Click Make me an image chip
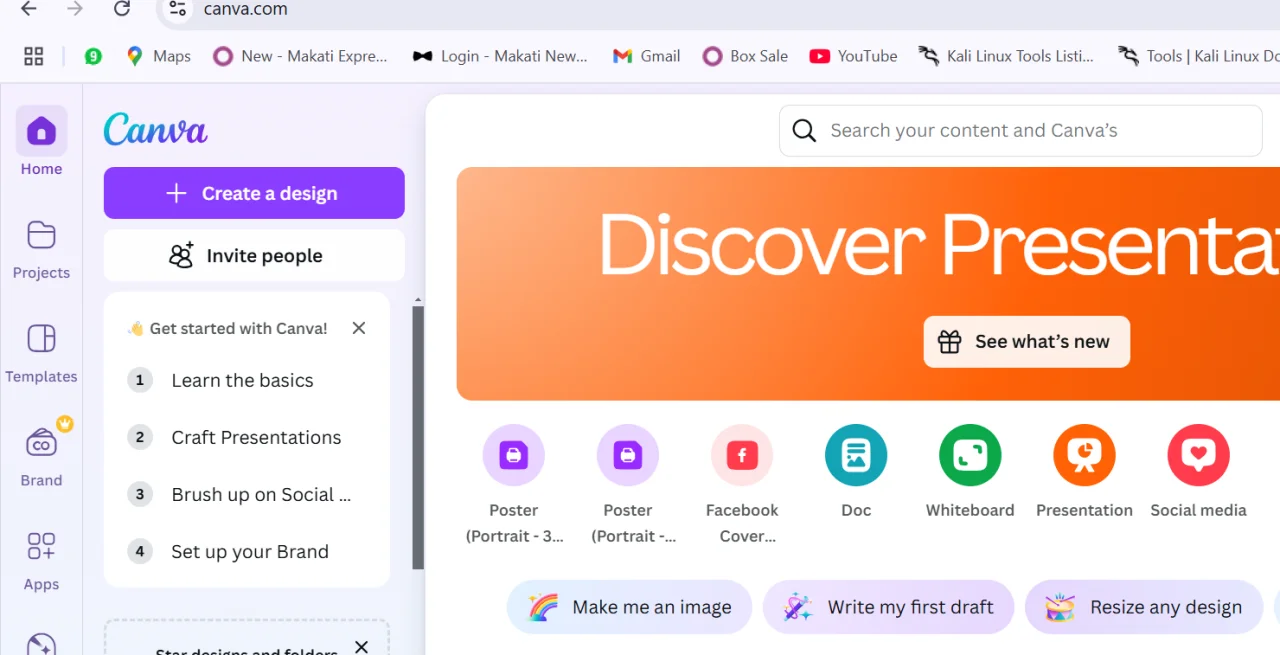 click(x=629, y=607)
